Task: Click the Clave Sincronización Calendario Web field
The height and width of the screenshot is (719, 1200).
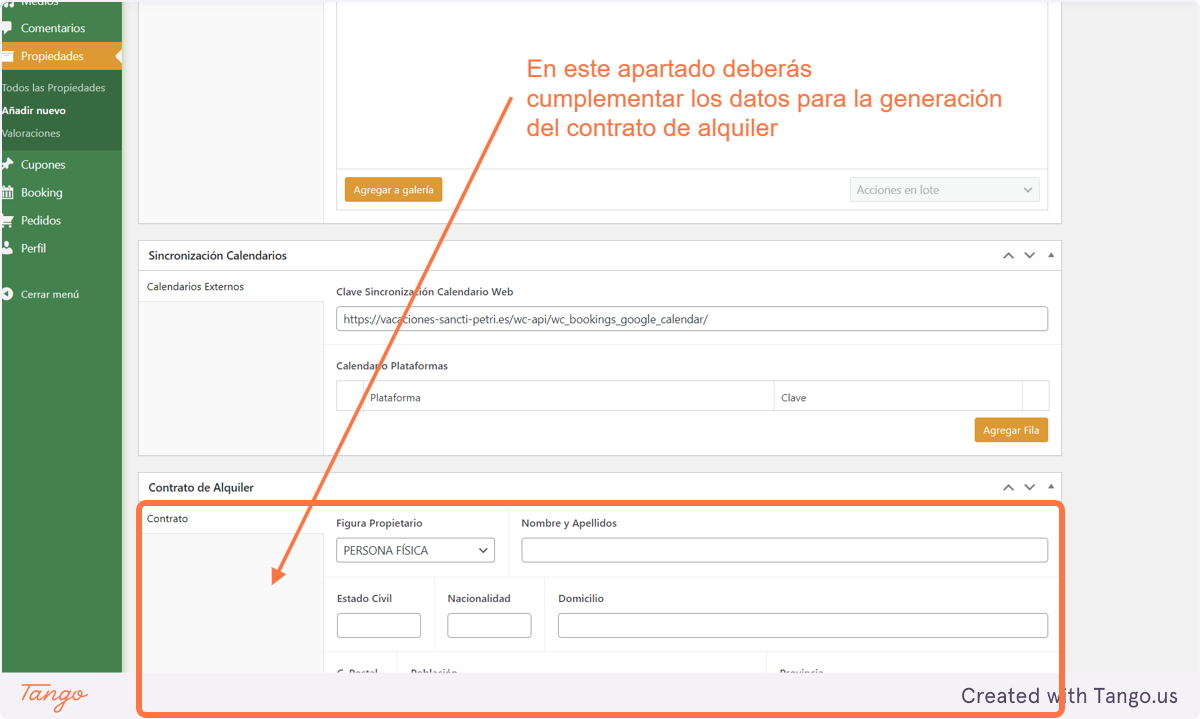Action: tap(692, 319)
